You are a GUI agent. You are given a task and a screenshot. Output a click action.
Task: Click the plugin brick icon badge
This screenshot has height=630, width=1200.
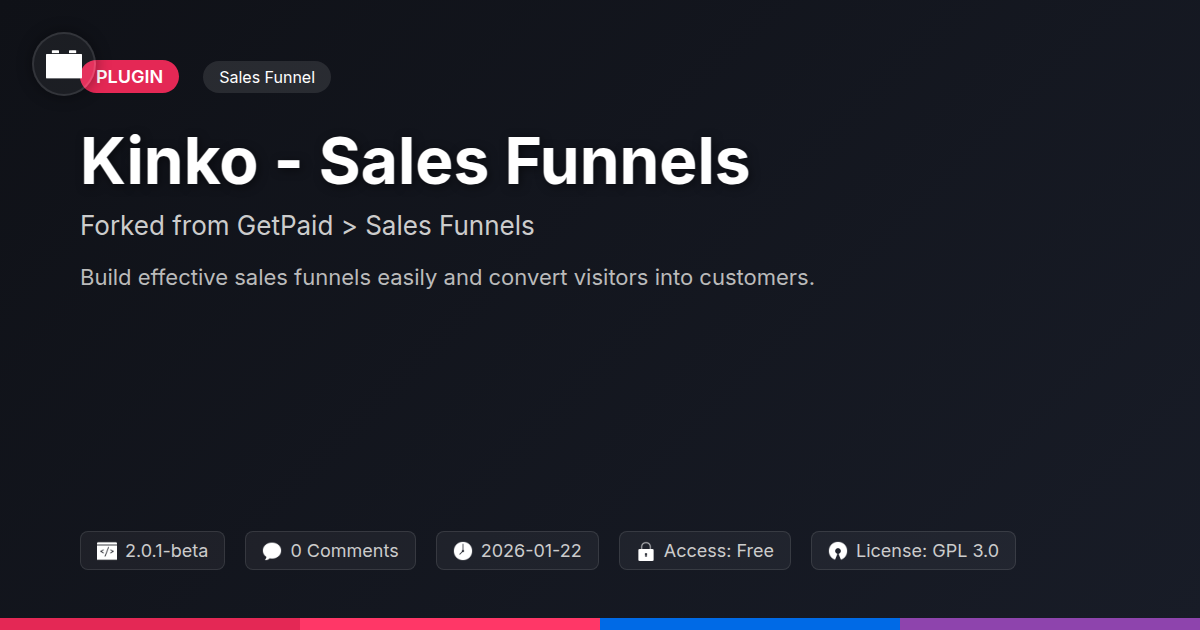64,64
